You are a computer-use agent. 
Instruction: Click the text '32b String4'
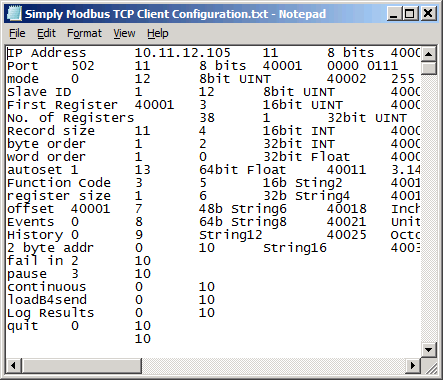[x=307, y=196]
